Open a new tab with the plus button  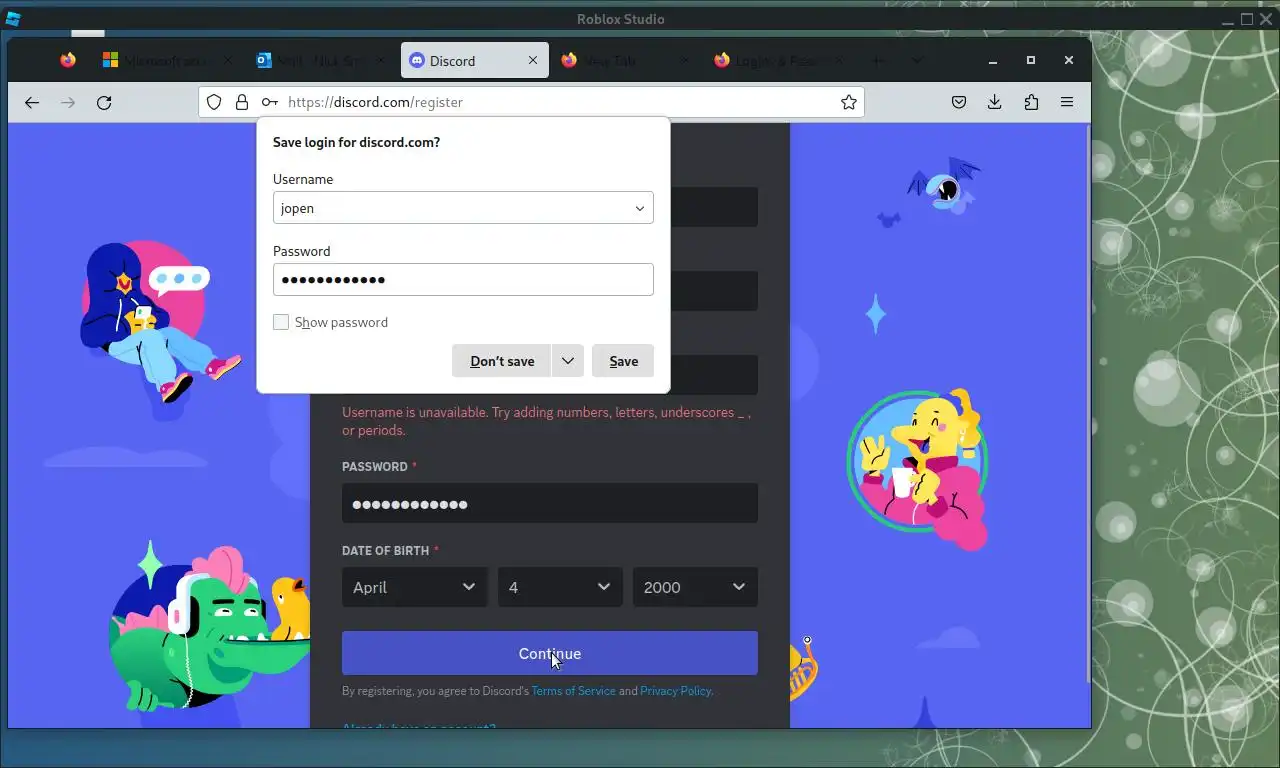(x=877, y=61)
